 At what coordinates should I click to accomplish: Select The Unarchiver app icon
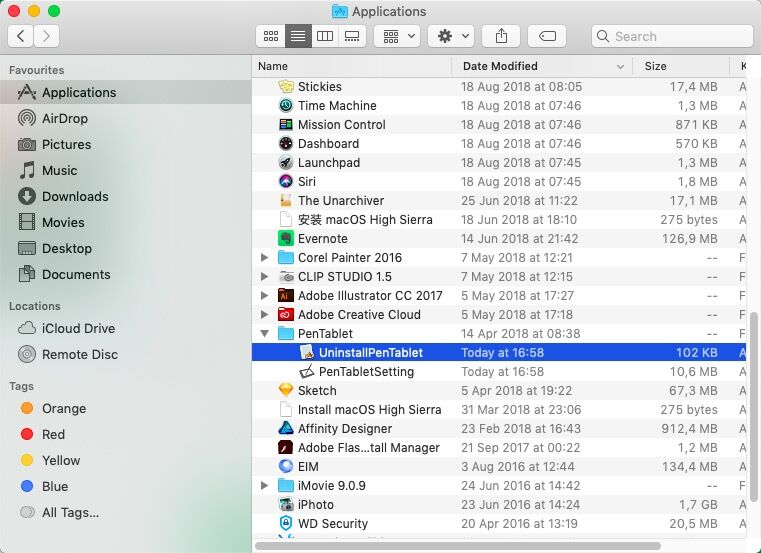click(286, 200)
